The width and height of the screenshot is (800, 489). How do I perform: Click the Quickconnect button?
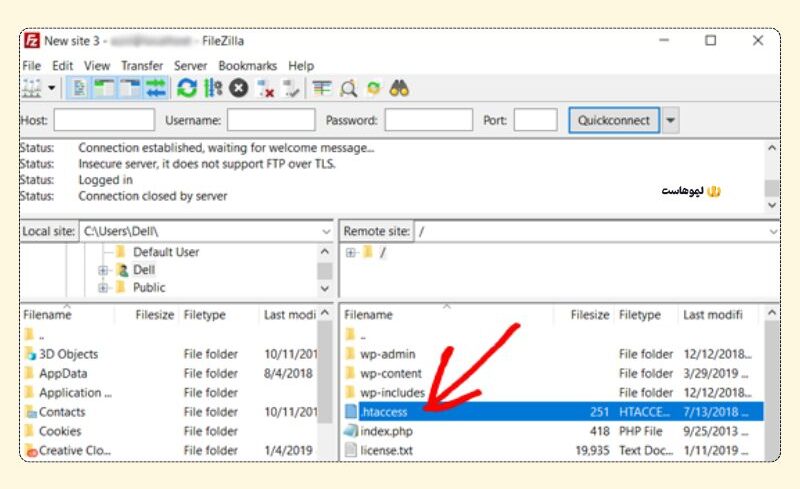614,121
